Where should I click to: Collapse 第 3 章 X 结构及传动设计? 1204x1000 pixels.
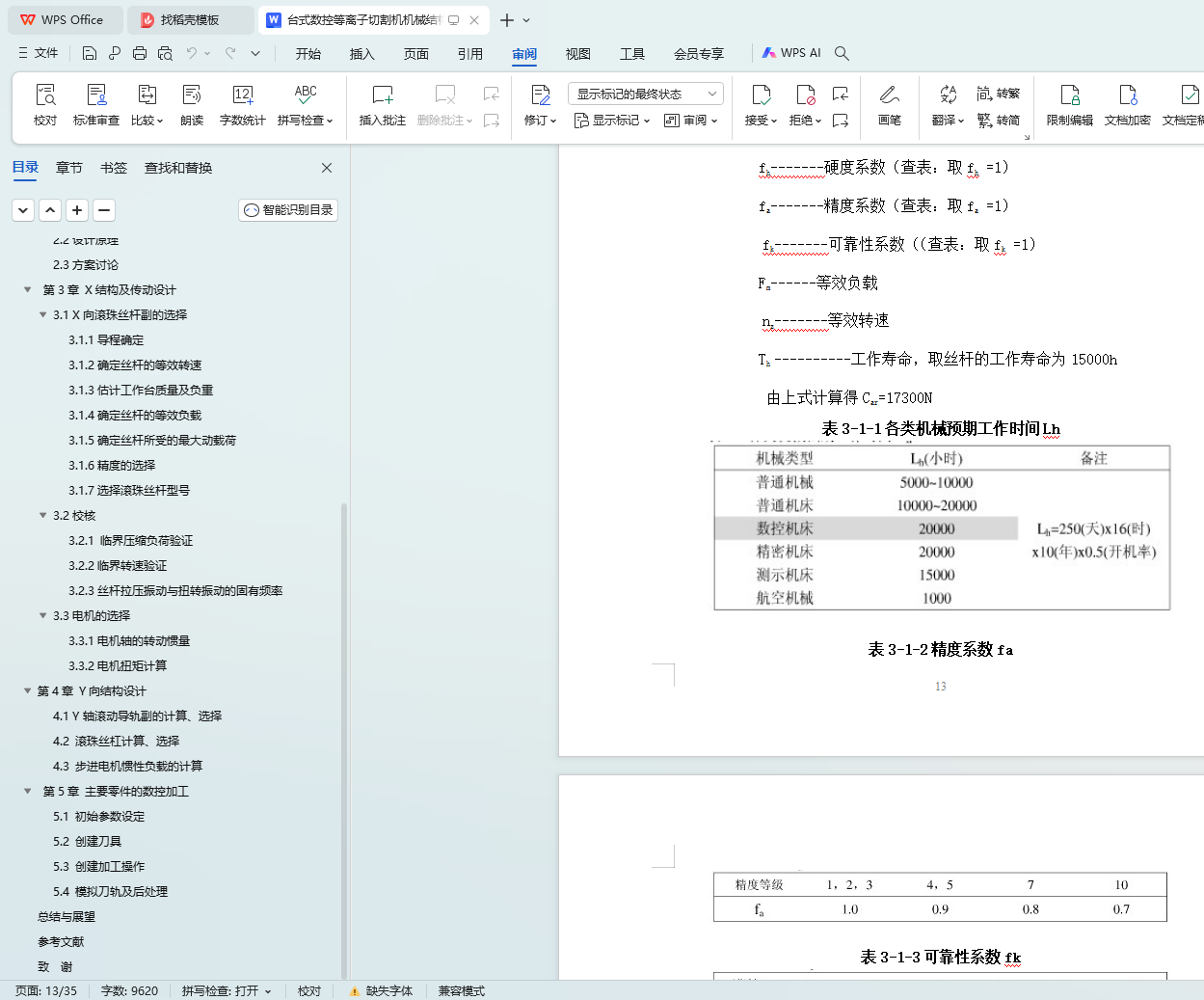coord(28,289)
